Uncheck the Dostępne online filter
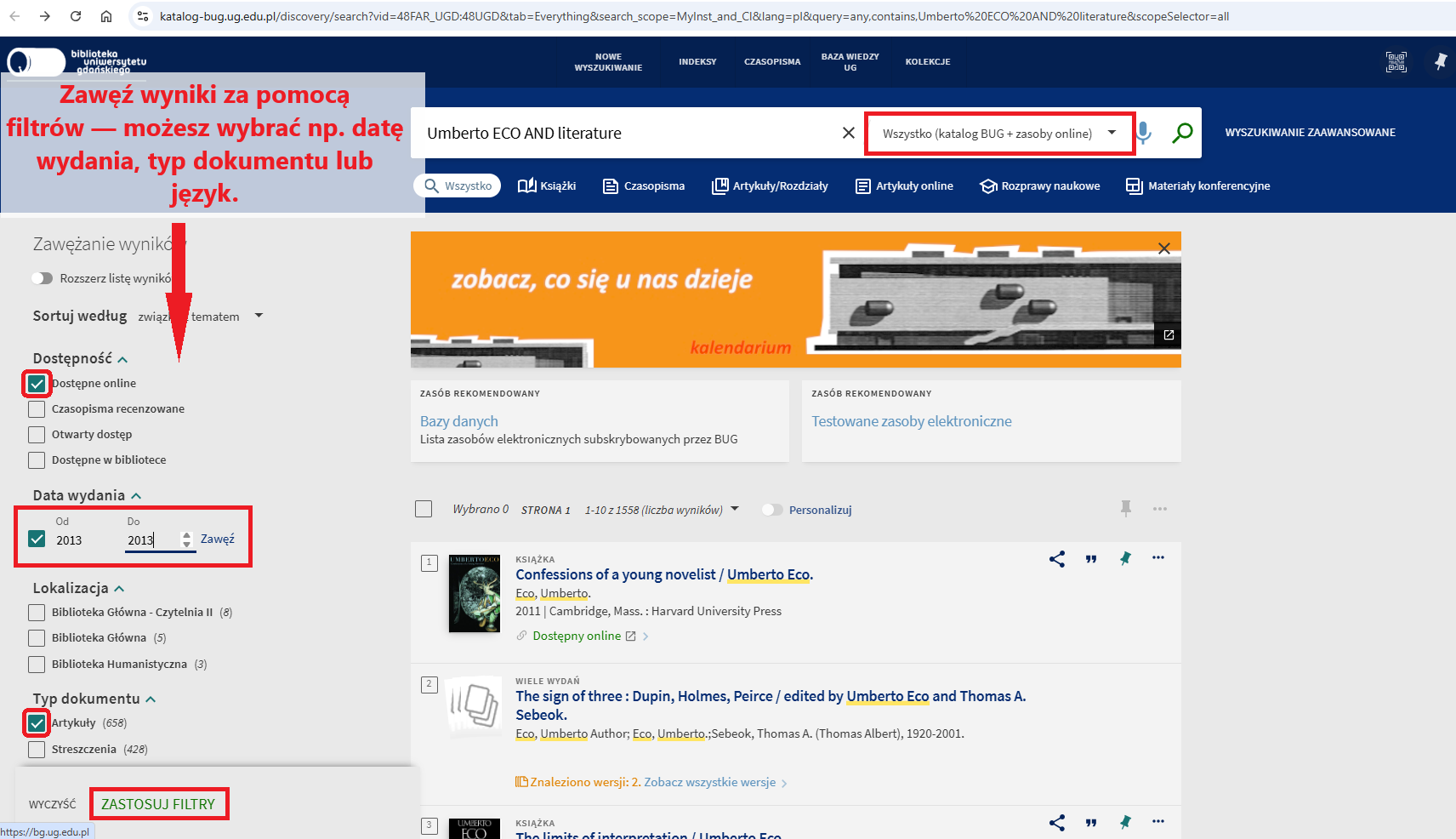The width and height of the screenshot is (1456, 839). tap(37, 384)
